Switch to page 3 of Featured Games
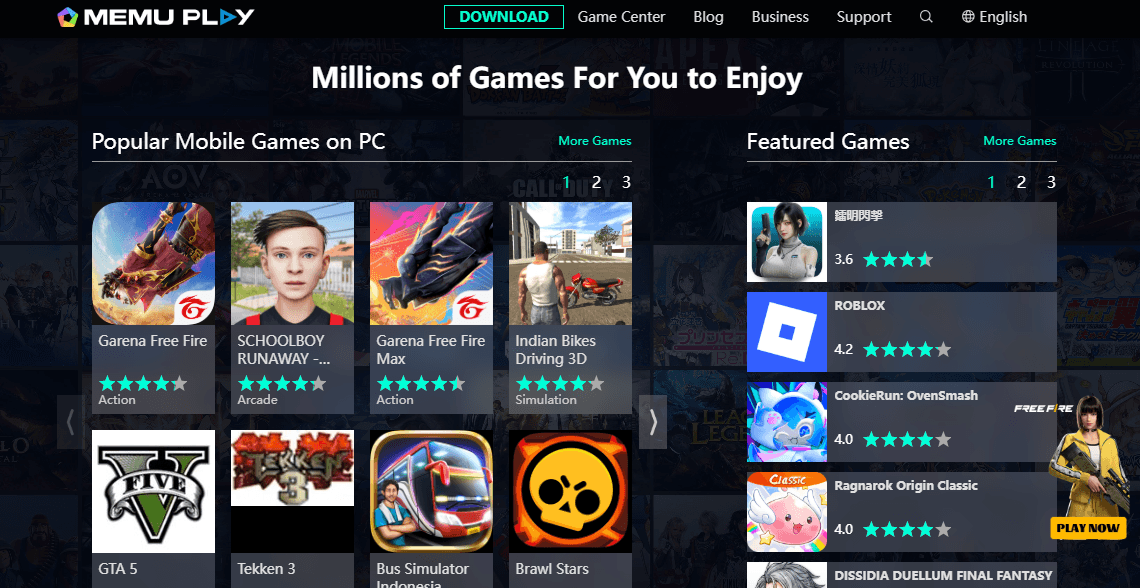The image size is (1140, 588). click(x=1051, y=182)
